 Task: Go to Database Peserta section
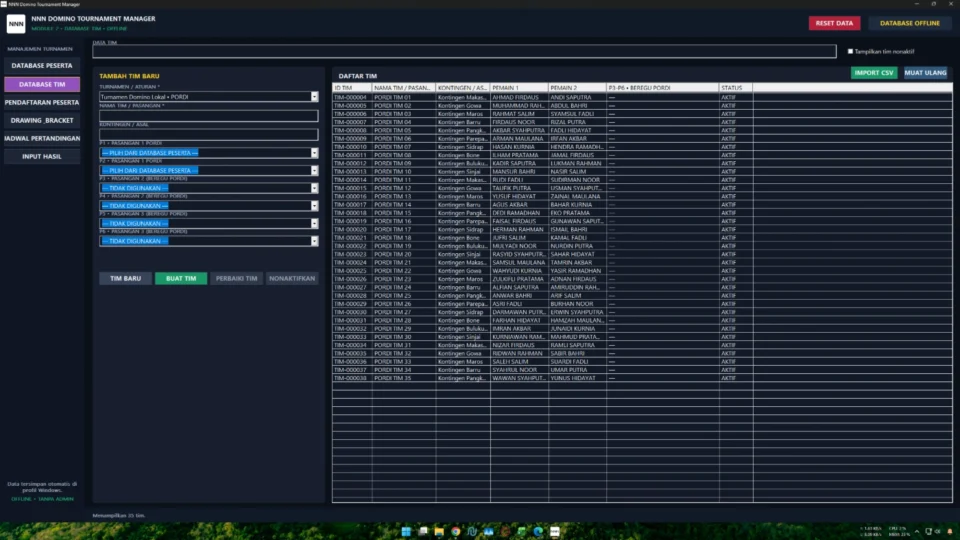(x=42, y=66)
